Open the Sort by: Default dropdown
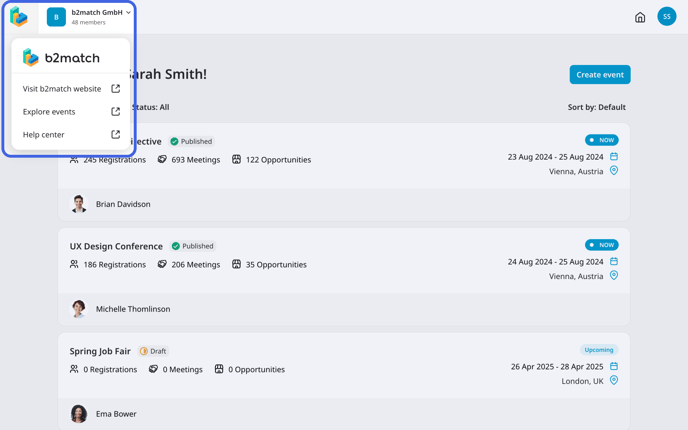 596,107
